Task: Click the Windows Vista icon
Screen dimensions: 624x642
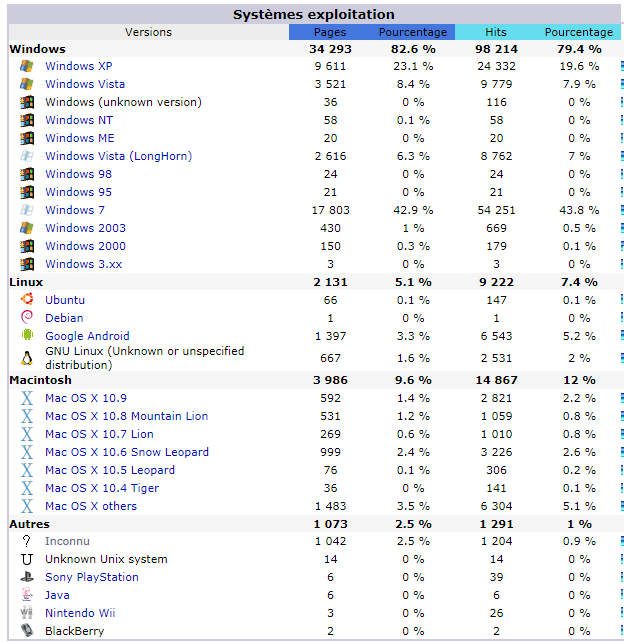Action: (x=27, y=84)
